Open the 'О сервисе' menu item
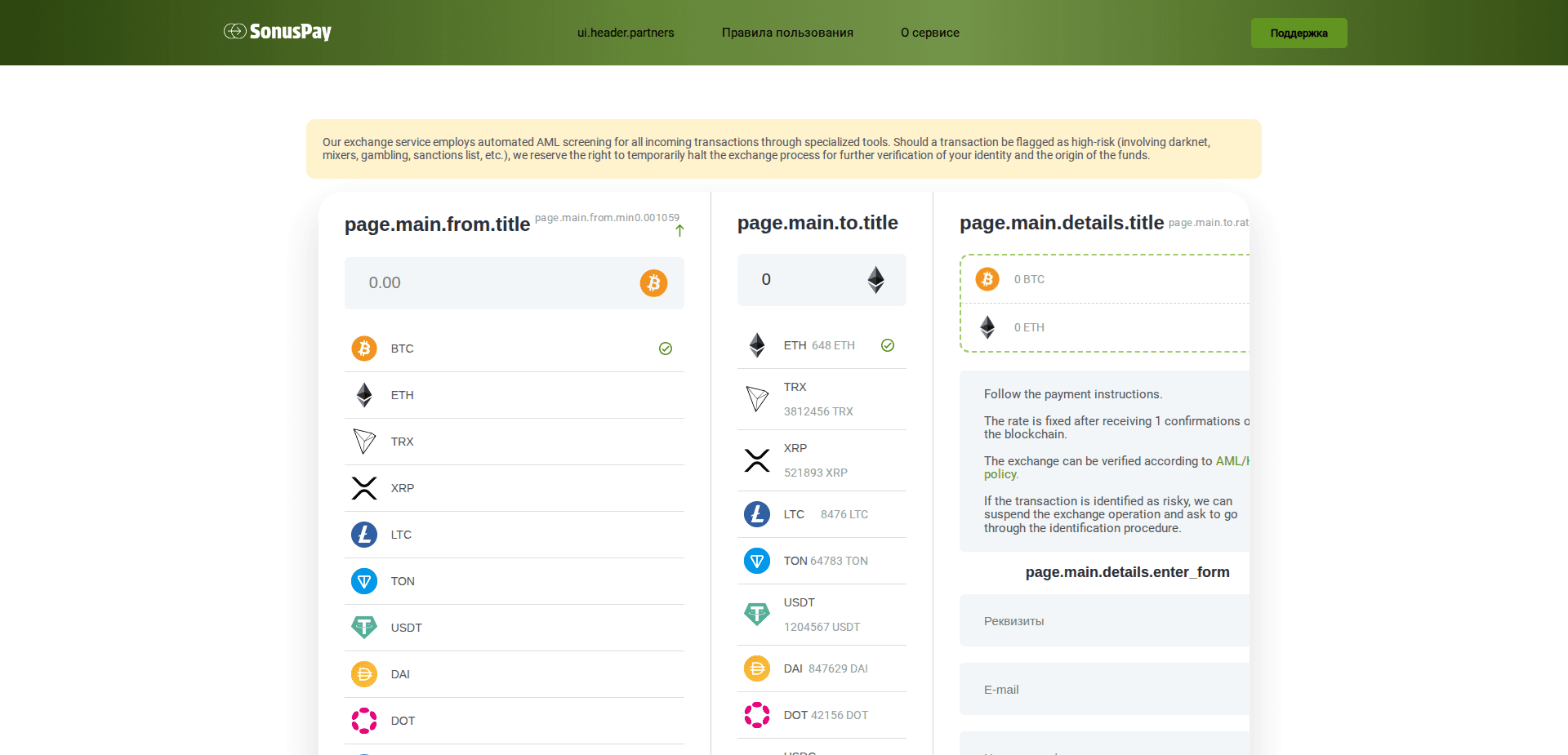Screen dimensions: 1568x755 point(929,33)
